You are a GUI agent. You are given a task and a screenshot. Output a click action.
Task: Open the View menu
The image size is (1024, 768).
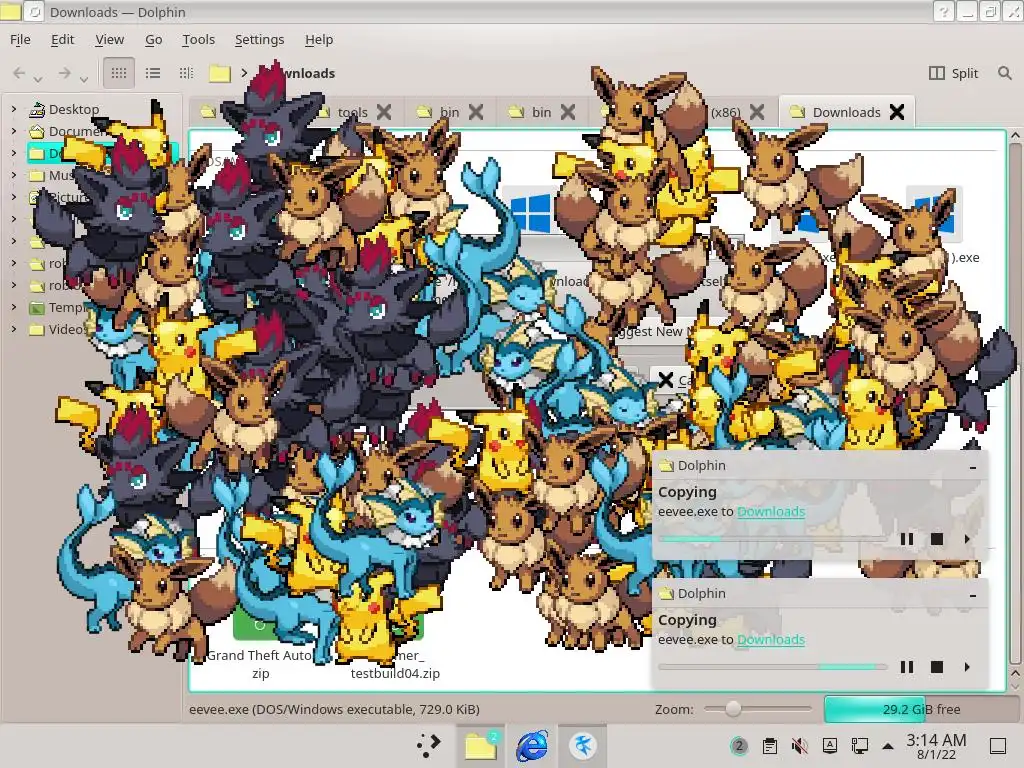[110, 40]
